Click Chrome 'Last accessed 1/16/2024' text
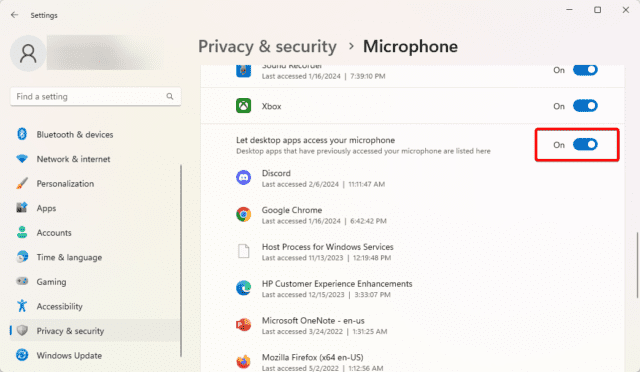This screenshot has width=640, height=372. tap(301, 221)
